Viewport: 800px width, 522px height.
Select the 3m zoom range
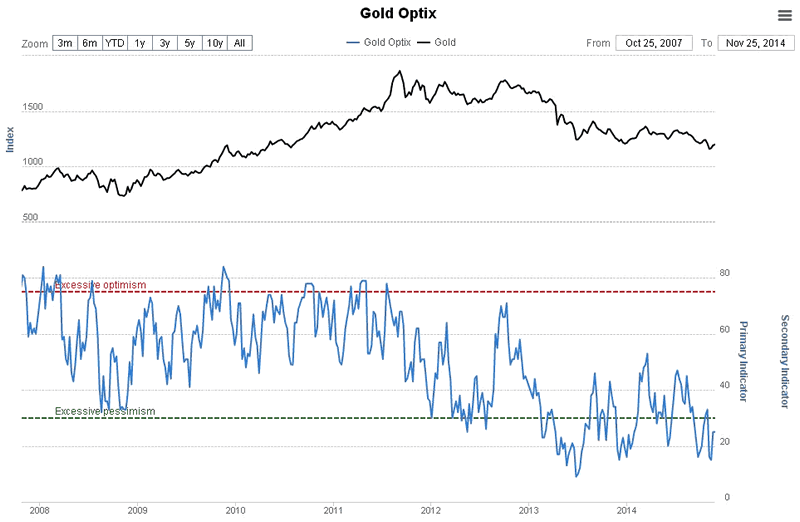(65, 43)
